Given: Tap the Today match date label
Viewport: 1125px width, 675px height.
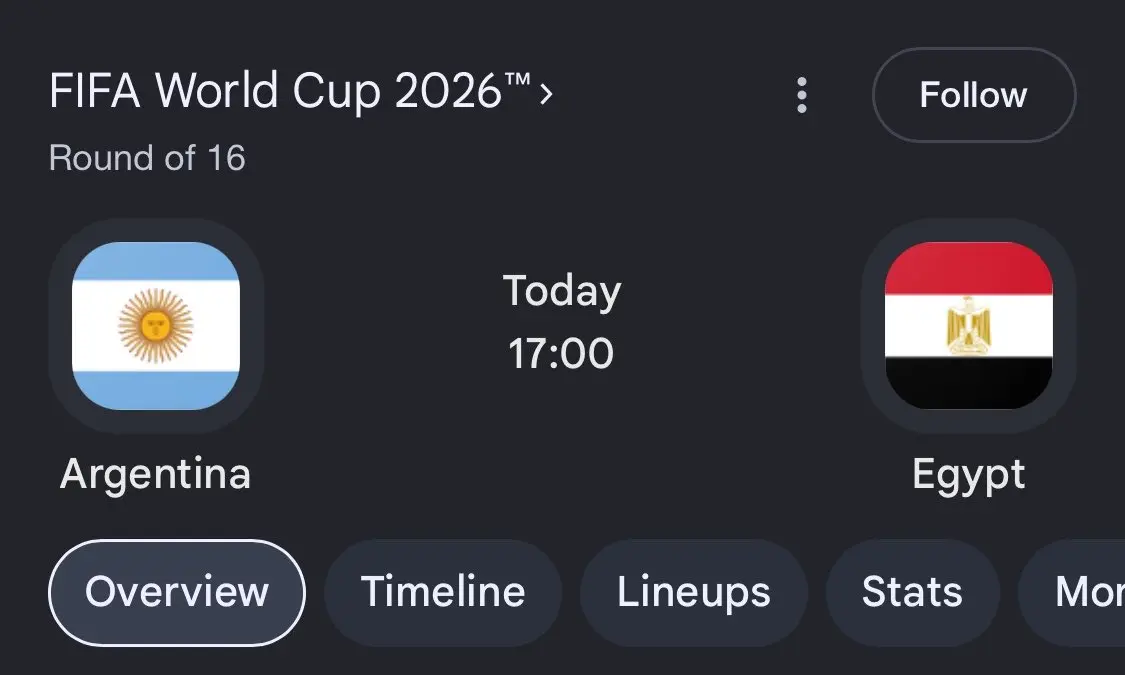Looking at the screenshot, I should [x=562, y=292].
